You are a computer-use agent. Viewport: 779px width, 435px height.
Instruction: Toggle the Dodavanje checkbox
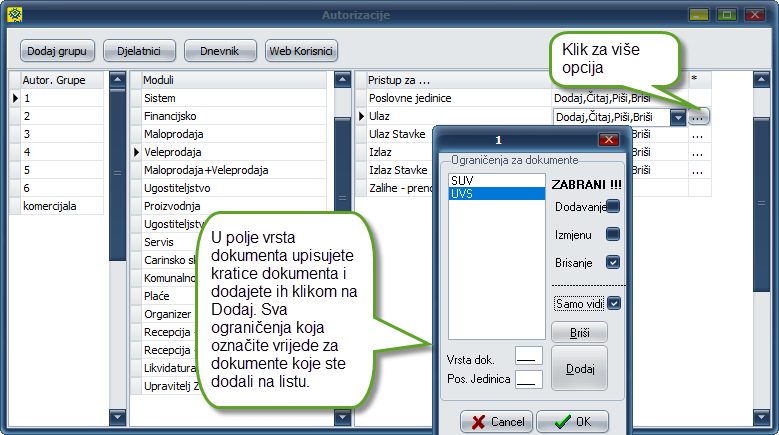click(613, 206)
